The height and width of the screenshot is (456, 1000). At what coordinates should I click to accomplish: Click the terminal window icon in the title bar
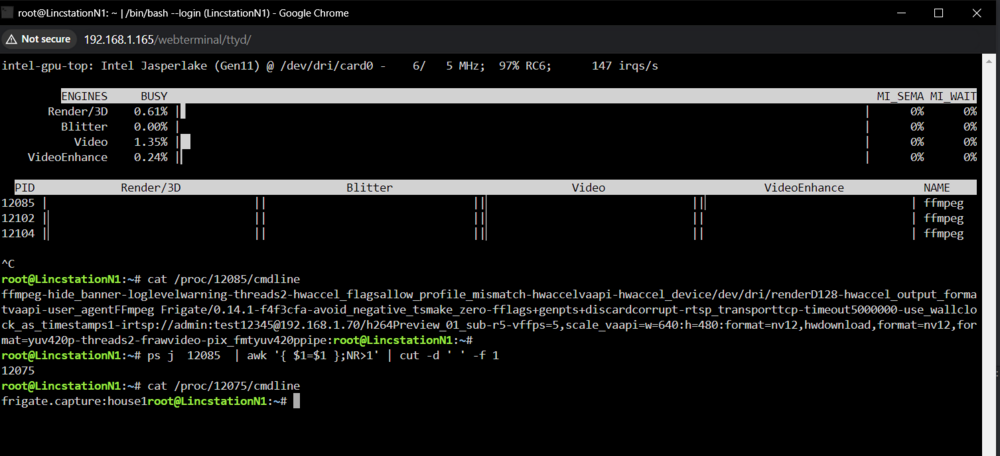click(x=8, y=13)
